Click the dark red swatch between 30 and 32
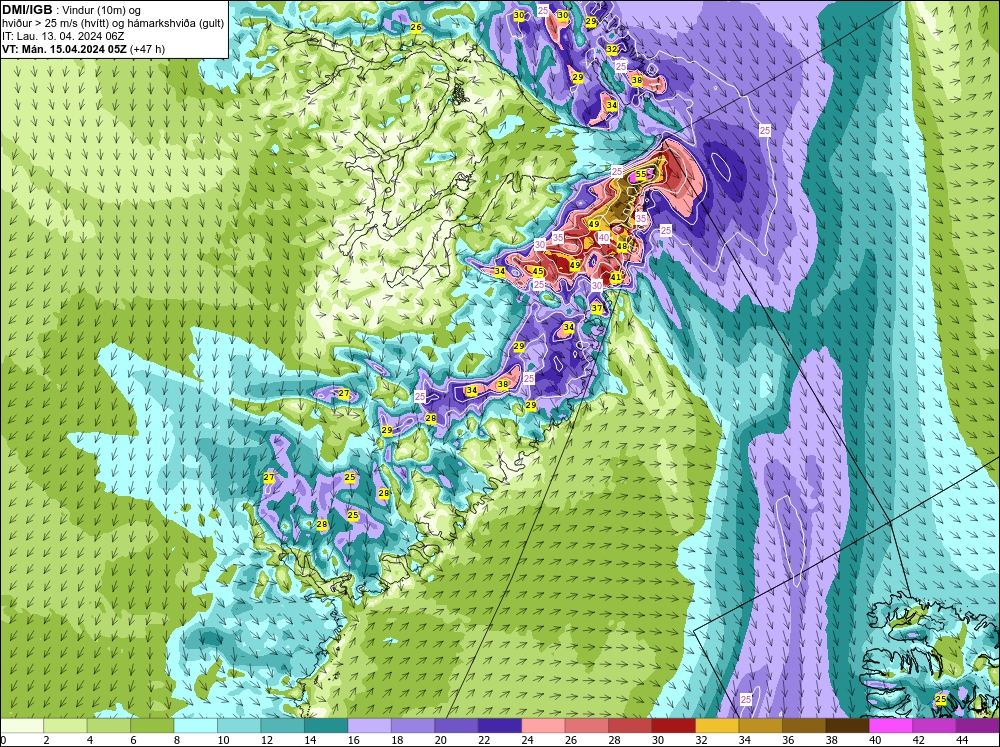The width and height of the screenshot is (1000, 747). pos(673,725)
